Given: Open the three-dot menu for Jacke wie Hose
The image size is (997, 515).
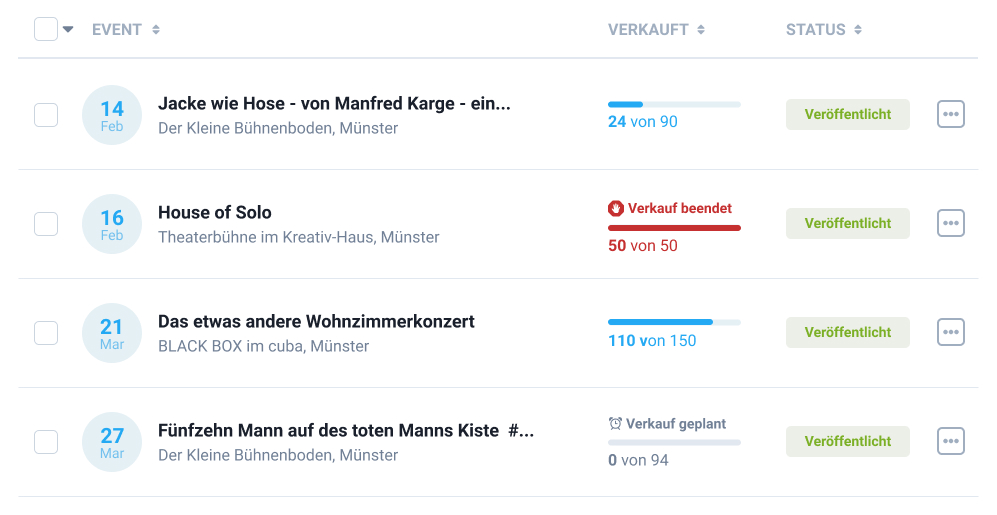Looking at the screenshot, I should point(950,114).
